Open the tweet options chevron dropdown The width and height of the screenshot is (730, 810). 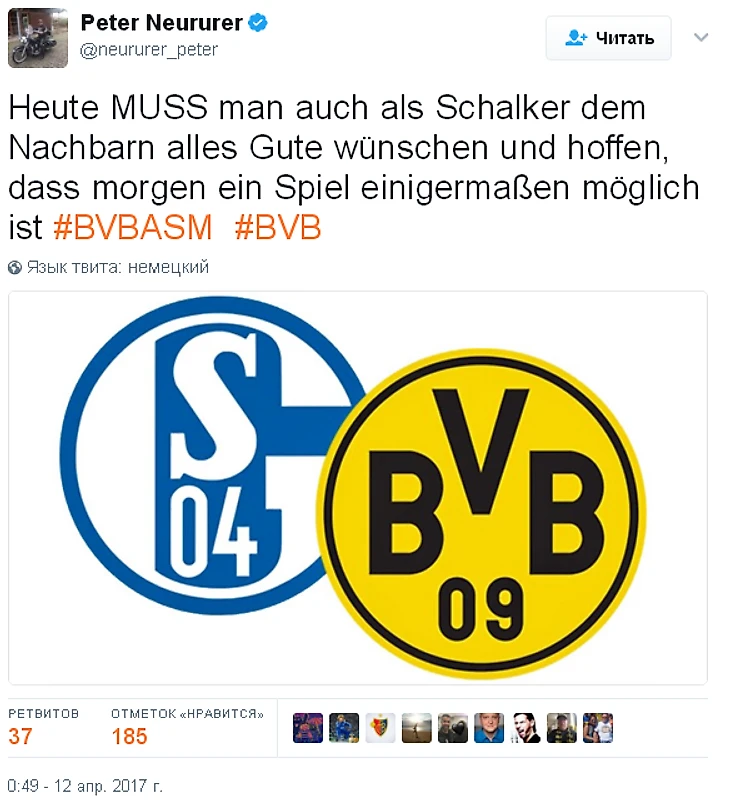coord(701,37)
